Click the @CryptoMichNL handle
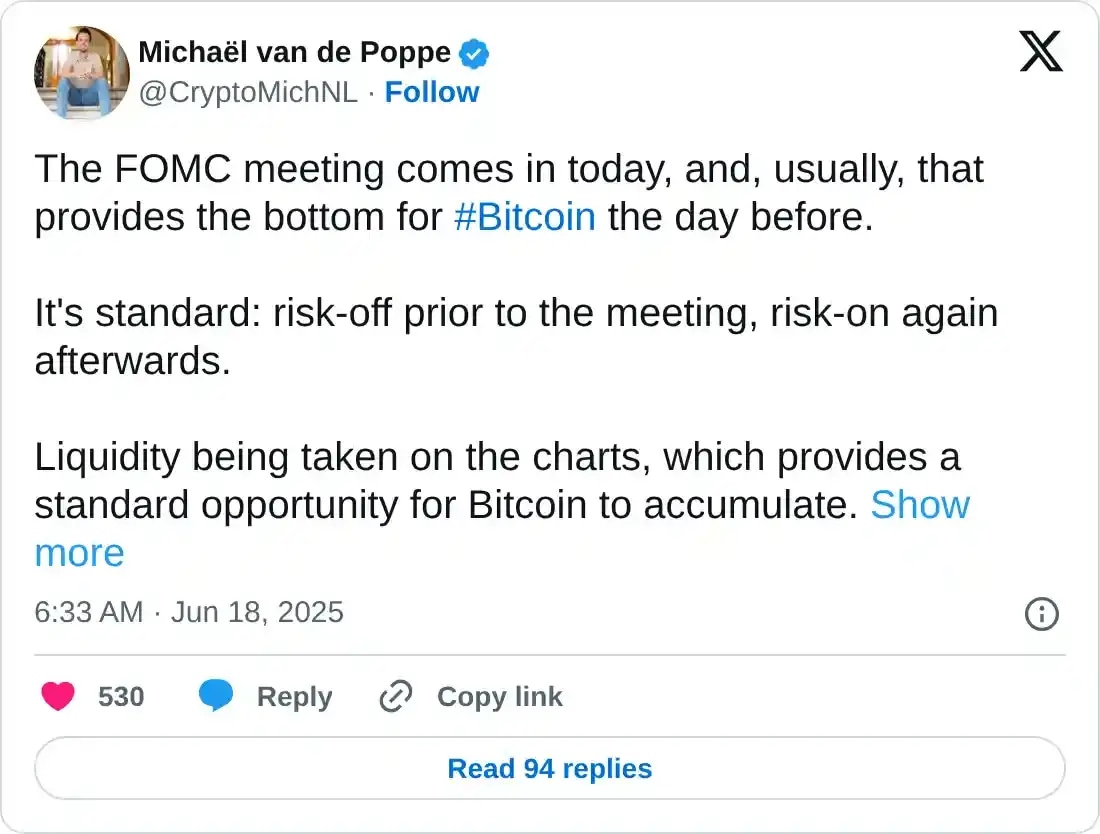This screenshot has width=1100, height=834. 248,92
